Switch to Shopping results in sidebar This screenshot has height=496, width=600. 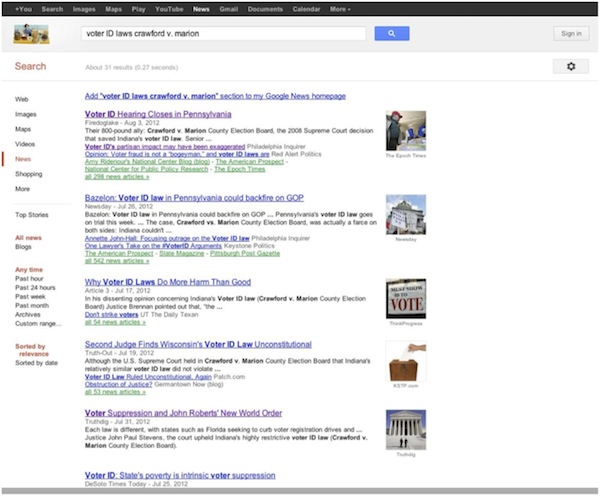29,174
